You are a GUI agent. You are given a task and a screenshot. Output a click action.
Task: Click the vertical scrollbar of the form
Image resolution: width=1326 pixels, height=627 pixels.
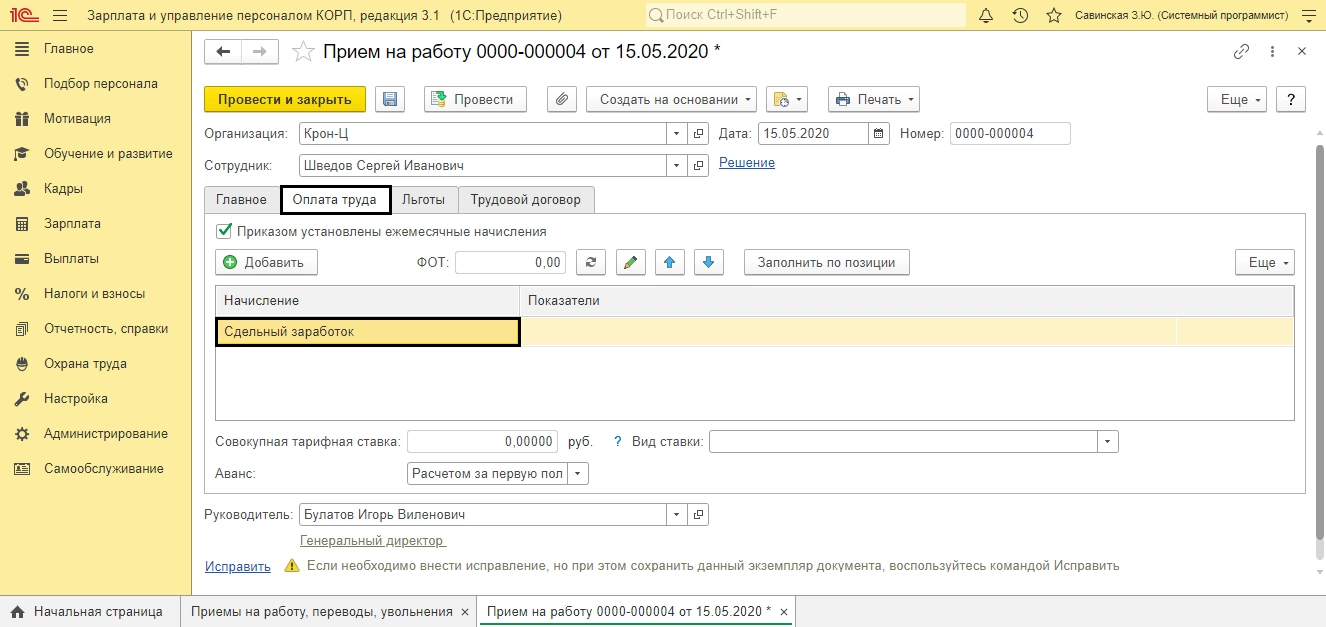[x=1319, y=340]
